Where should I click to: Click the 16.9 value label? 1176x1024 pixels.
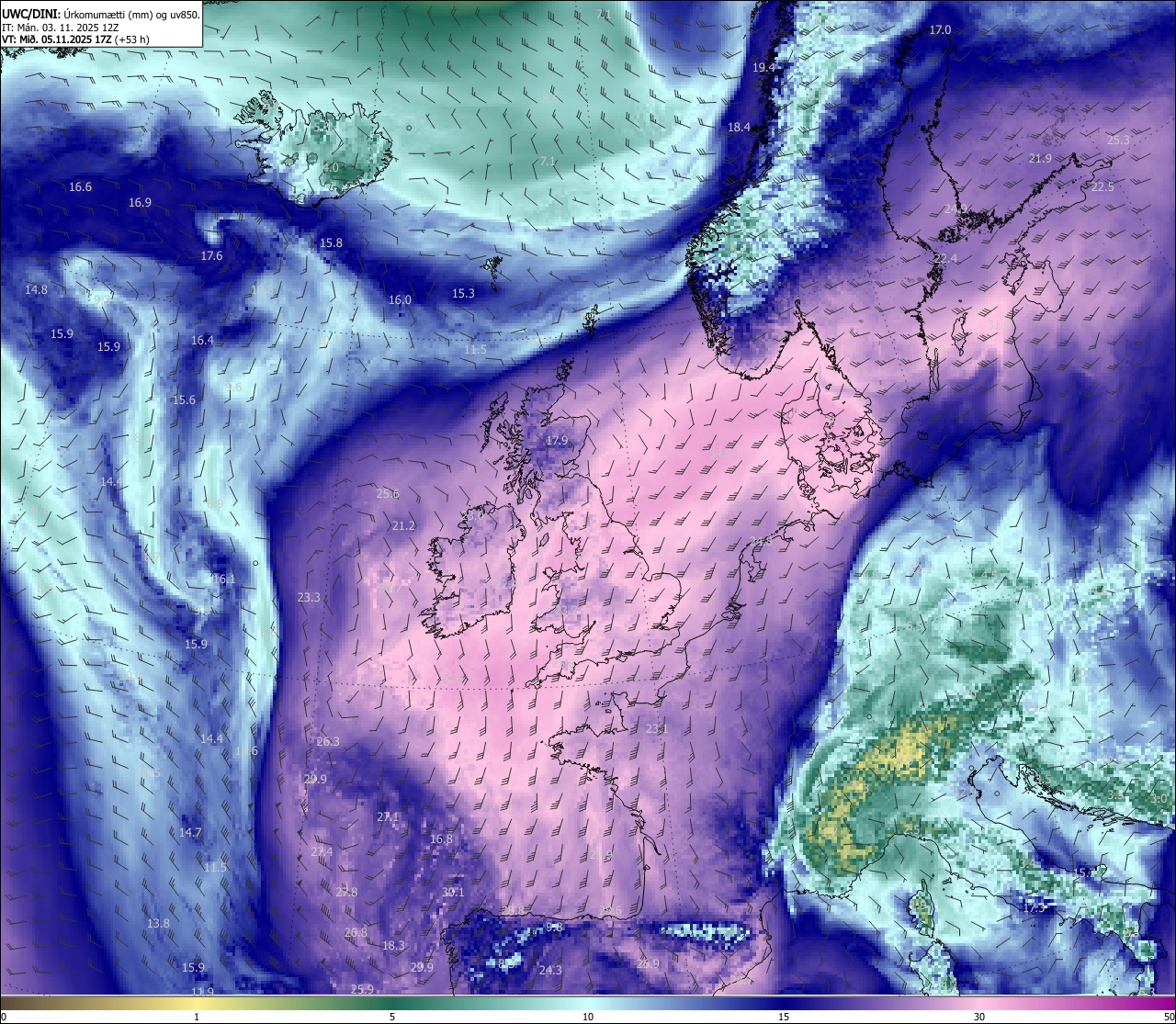140,203
